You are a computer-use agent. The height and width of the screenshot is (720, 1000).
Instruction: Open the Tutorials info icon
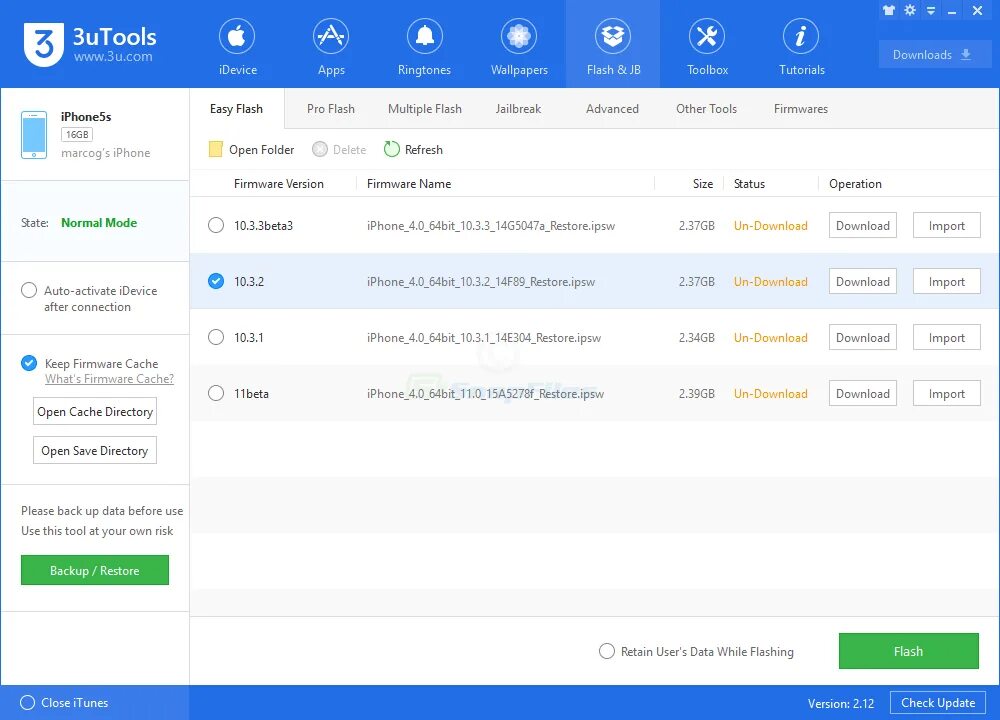click(x=801, y=36)
